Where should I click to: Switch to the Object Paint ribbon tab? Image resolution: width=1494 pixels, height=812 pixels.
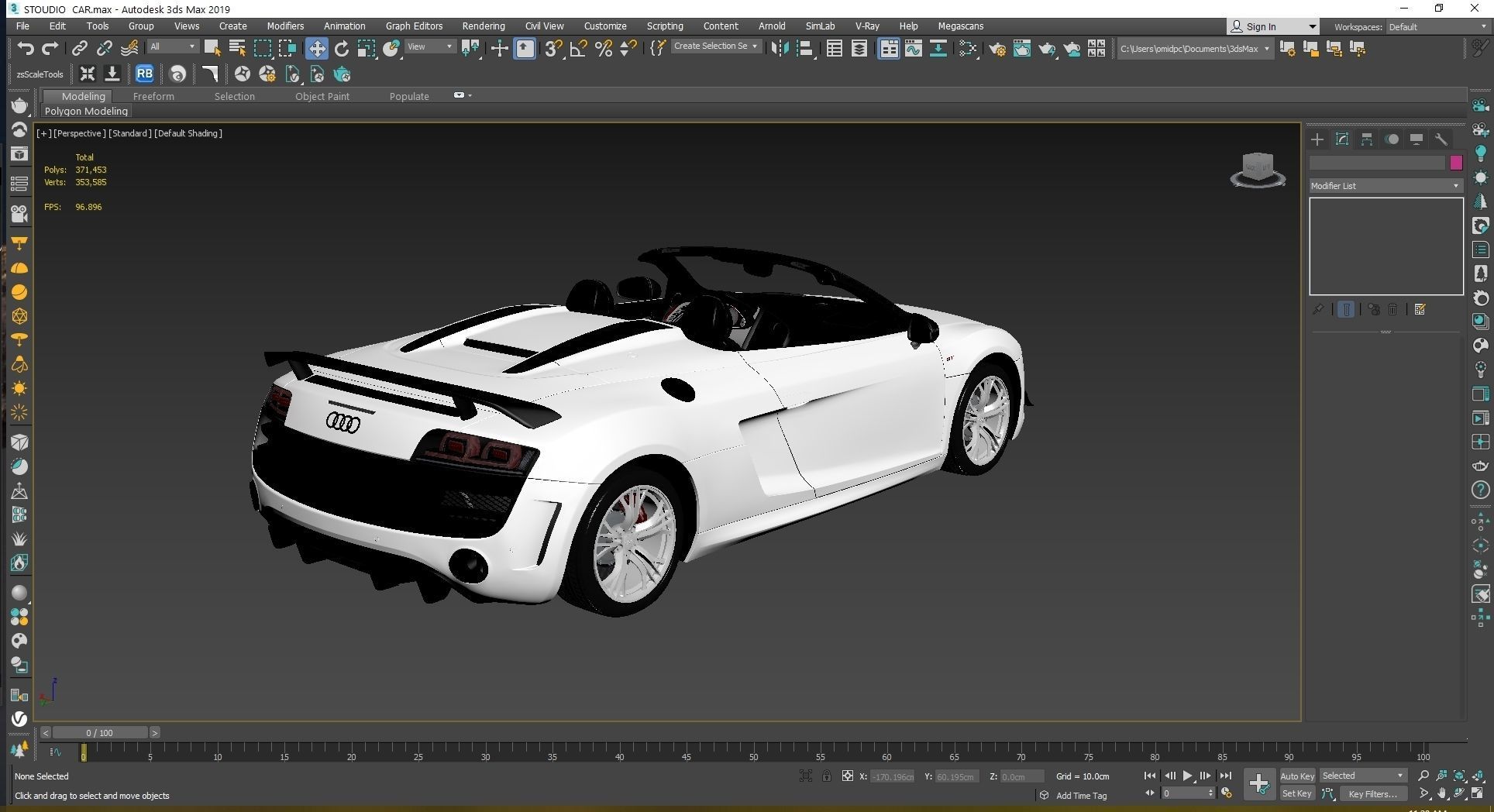click(322, 96)
